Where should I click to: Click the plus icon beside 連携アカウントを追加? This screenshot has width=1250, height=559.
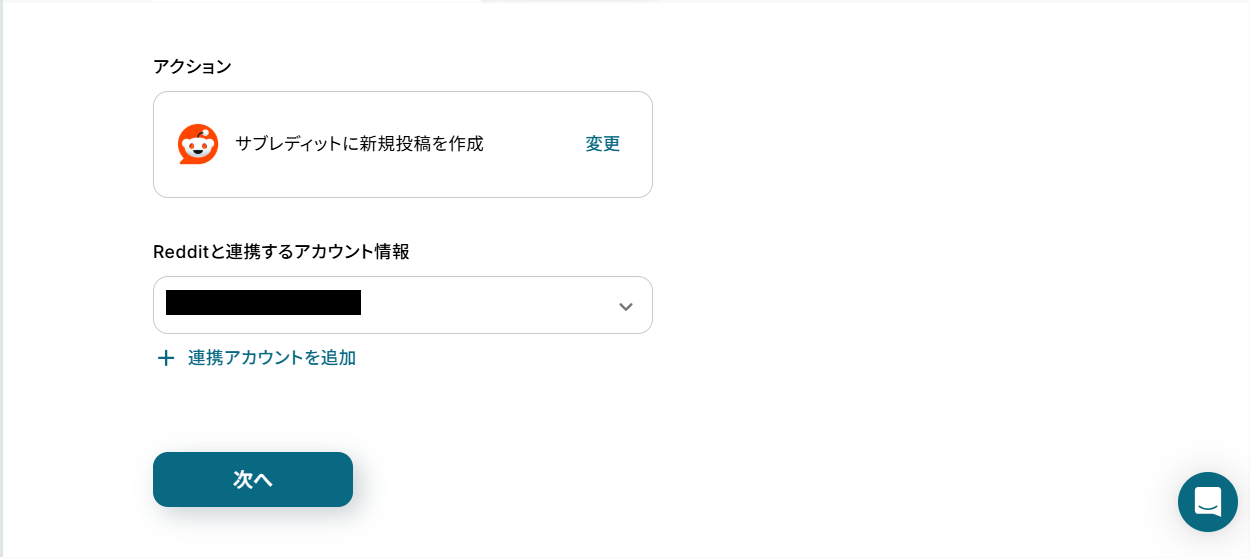(x=166, y=358)
